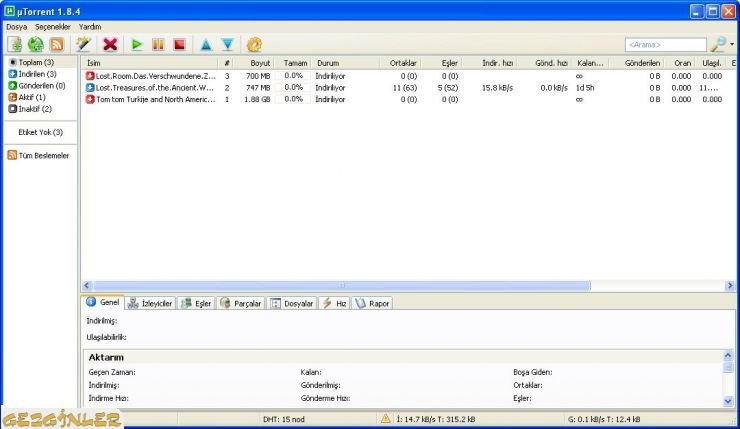Click the red status icon of Tom tom torrent
The width and height of the screenshot is (740, 429).
[x=90, y=99]
